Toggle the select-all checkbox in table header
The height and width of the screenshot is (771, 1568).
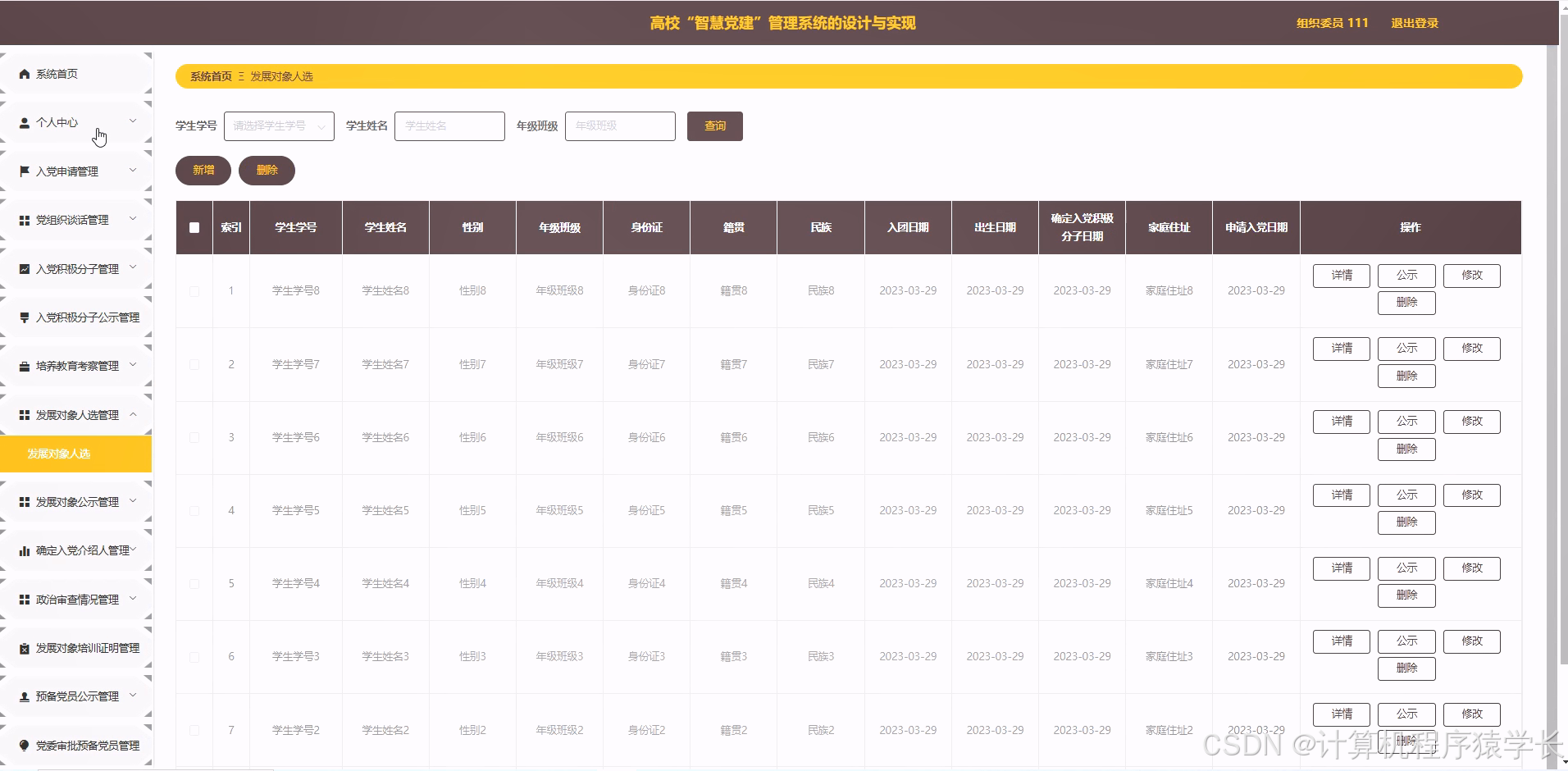[194, 227]
